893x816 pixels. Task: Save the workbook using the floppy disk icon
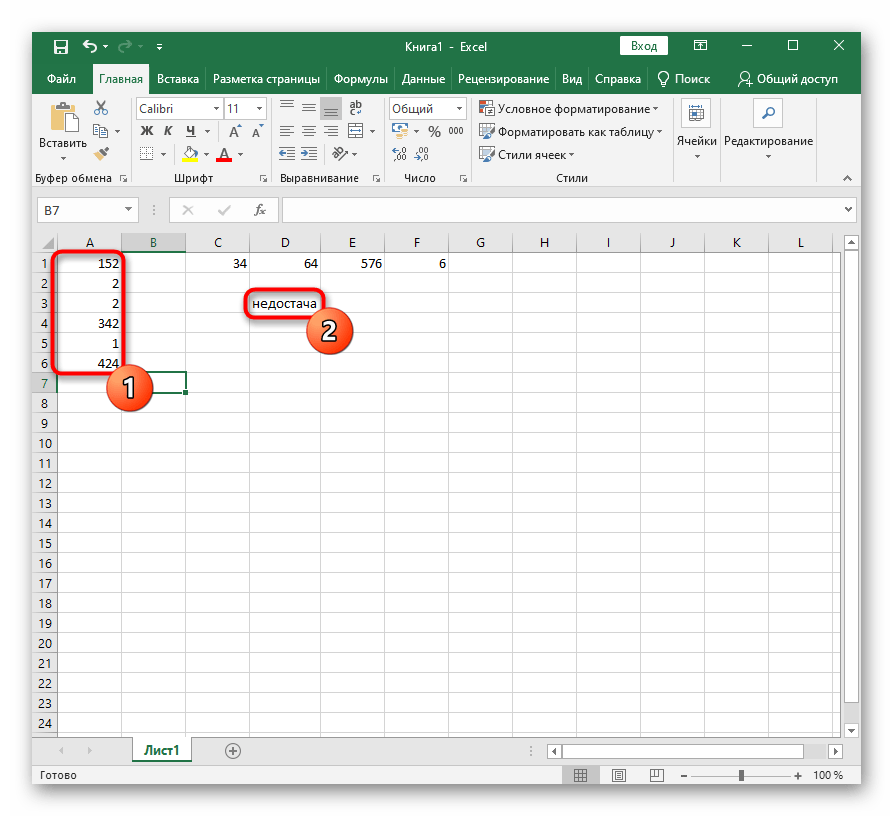click(61, 47)
